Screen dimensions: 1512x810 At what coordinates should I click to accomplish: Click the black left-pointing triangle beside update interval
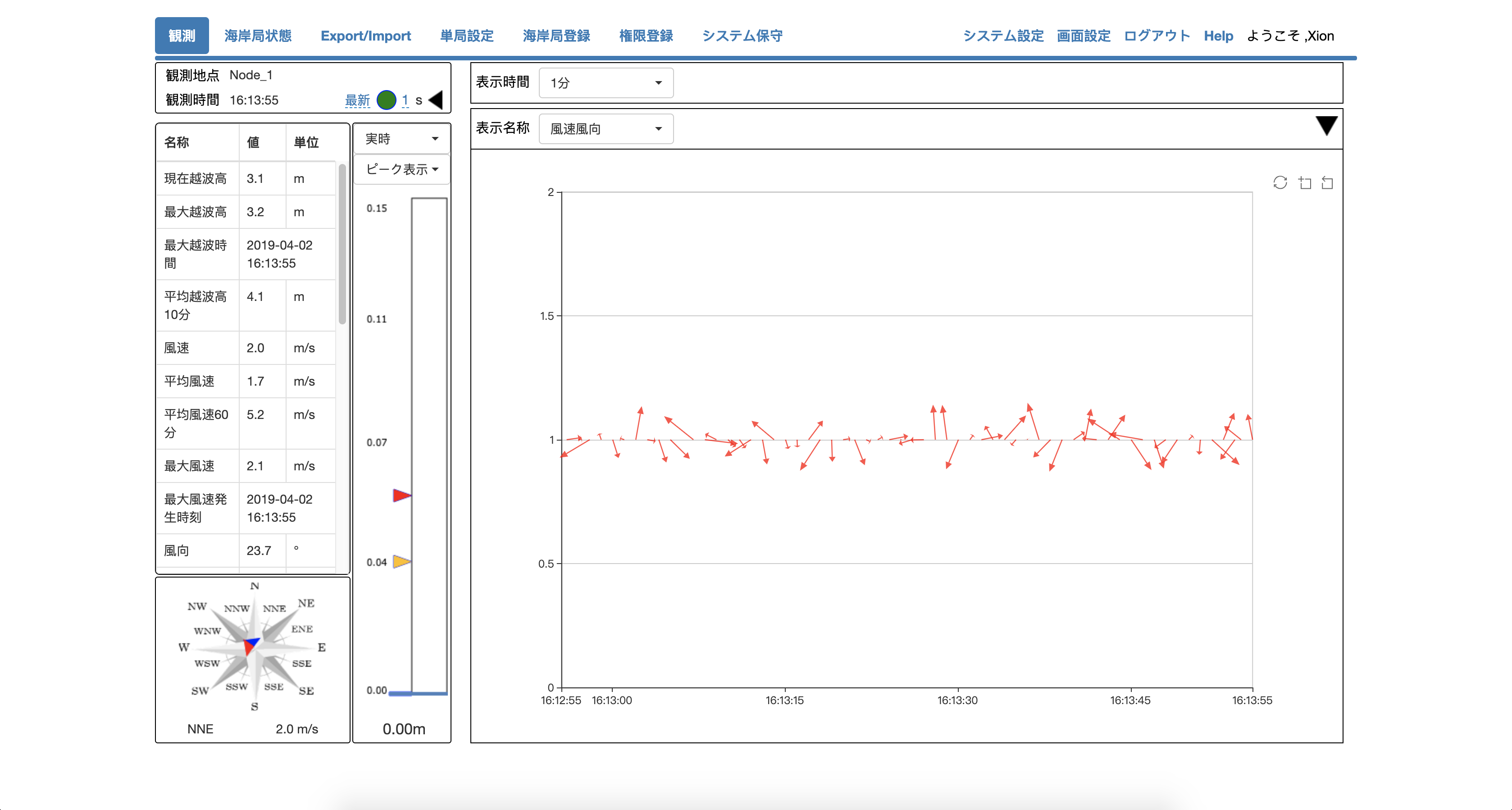click(x=436, y=100)
